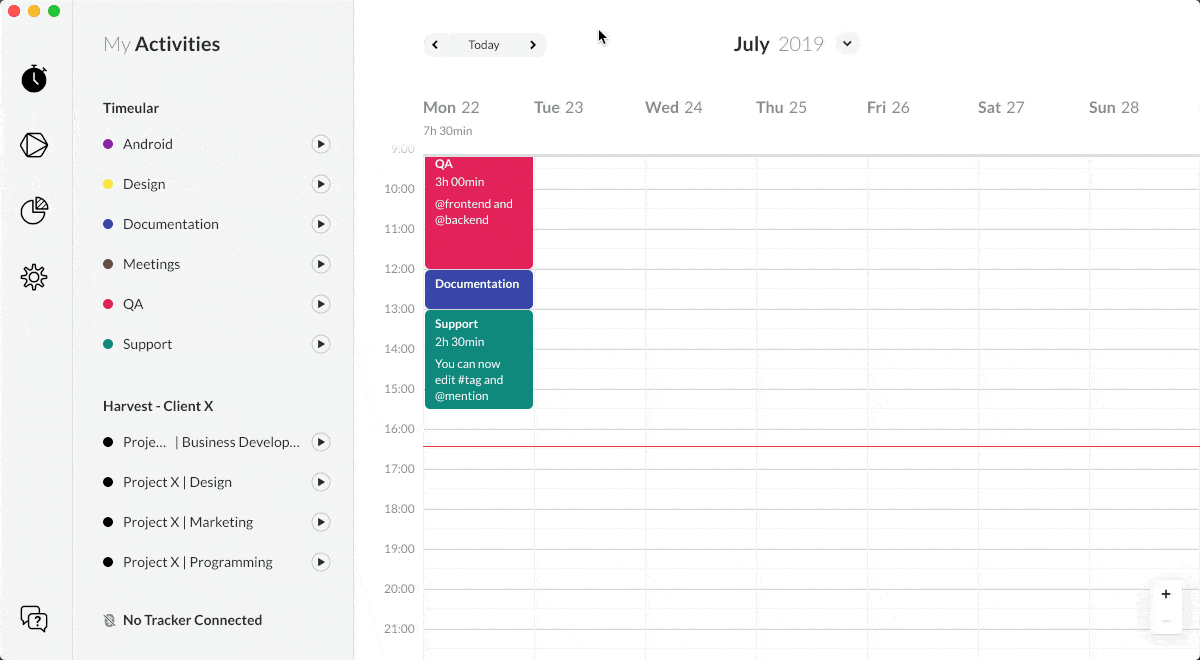Start the Project X Marketing timer
The image size is (1200, 660).
(x=321, y=522)
